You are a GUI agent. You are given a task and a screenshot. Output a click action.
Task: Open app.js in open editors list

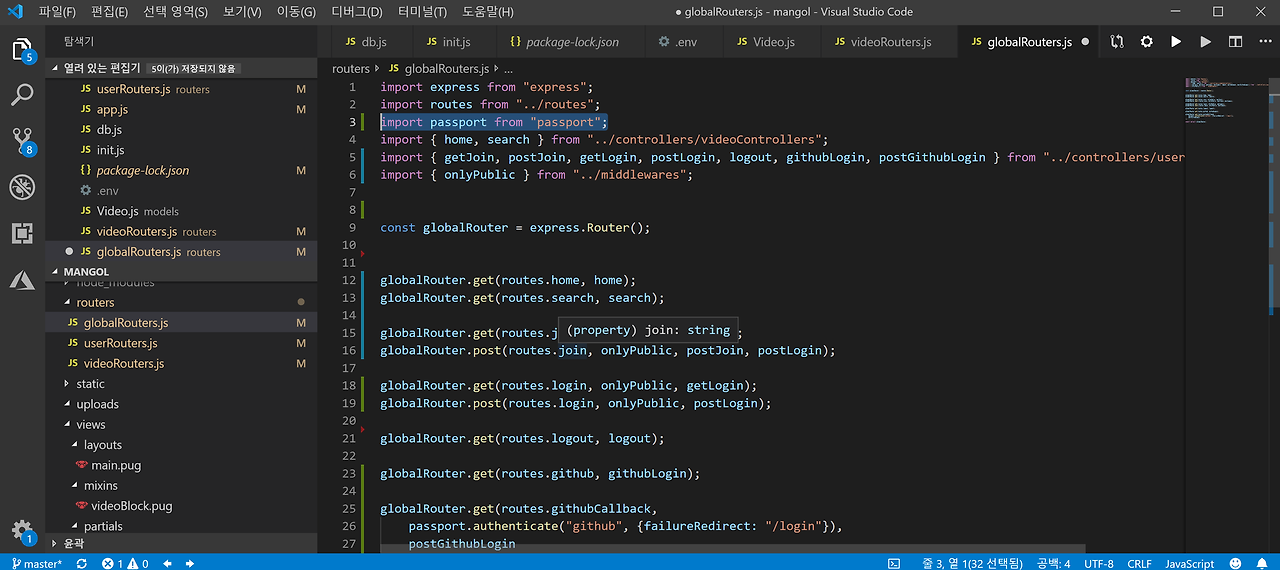click(x=180, y=109)
